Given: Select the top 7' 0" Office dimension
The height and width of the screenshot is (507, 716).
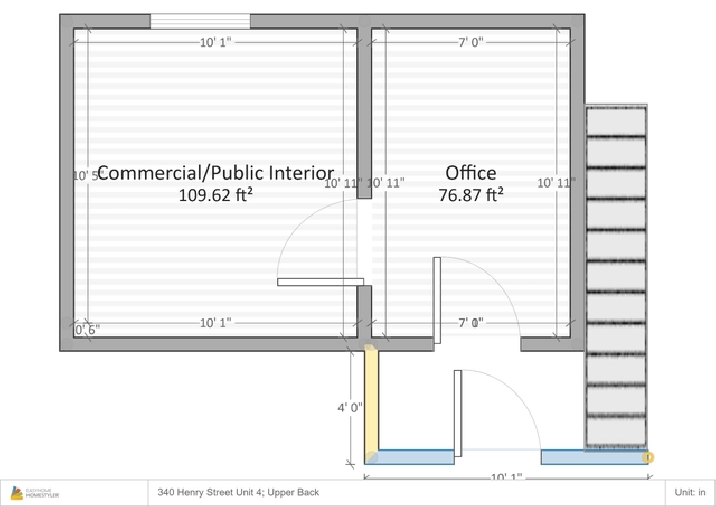Looking at the screenshot, I should point(471,42).
